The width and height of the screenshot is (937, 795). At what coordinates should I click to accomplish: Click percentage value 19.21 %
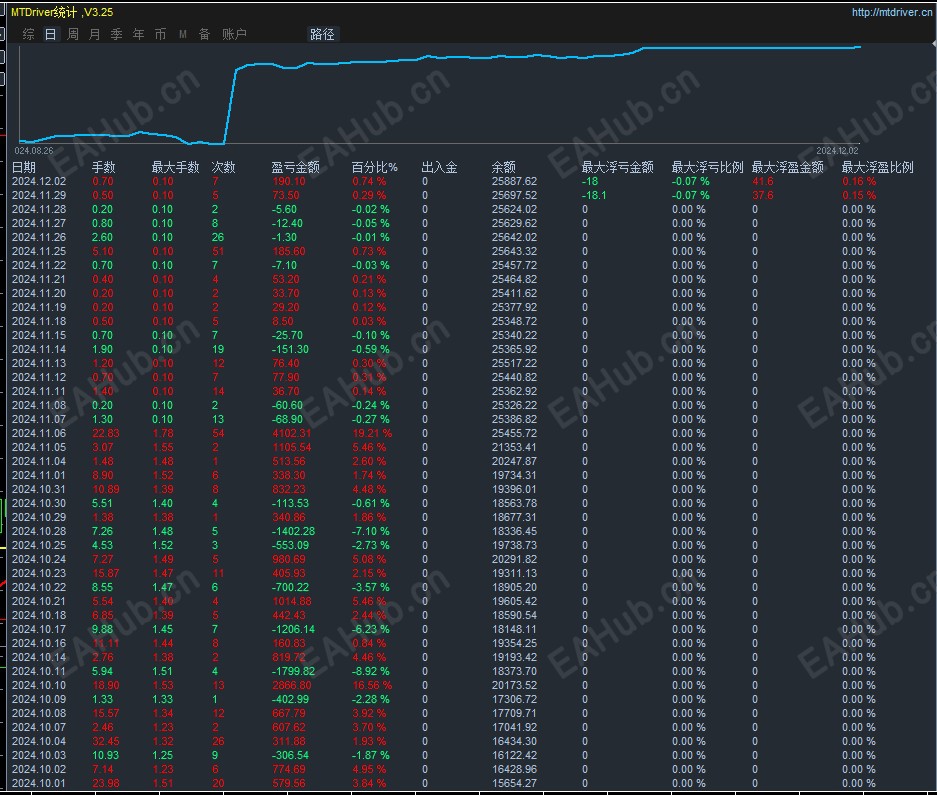click(x=372, y=433)
